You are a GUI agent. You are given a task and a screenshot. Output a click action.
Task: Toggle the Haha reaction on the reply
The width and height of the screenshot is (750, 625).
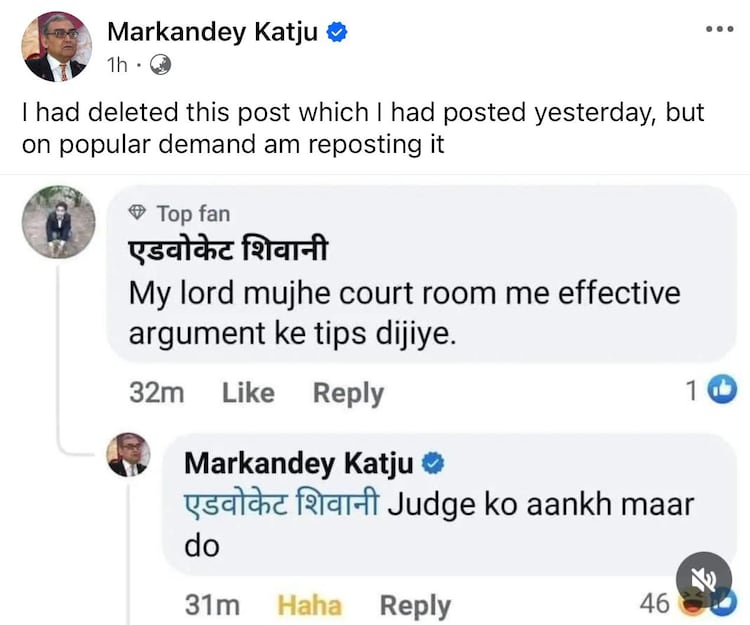(309, 605)
